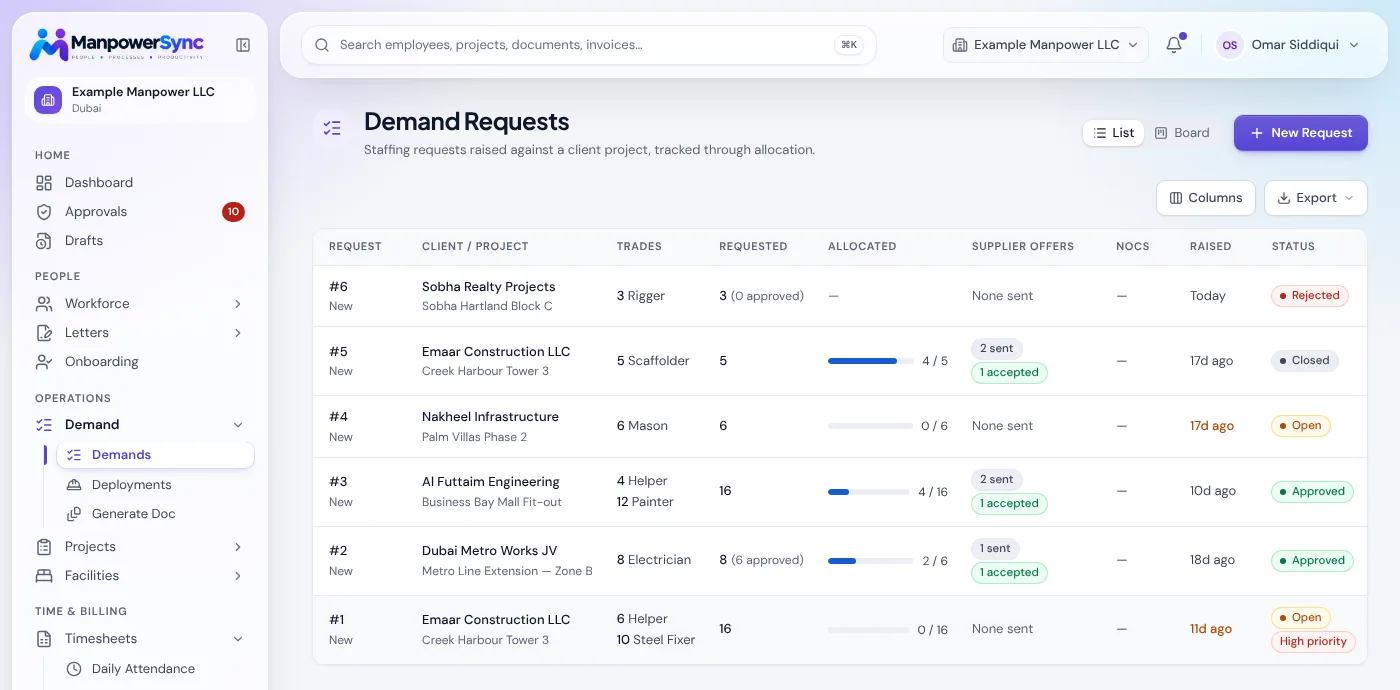
Task: Click the 4 / 5 allocation progress bar
Action: click(x=870, y=361)
